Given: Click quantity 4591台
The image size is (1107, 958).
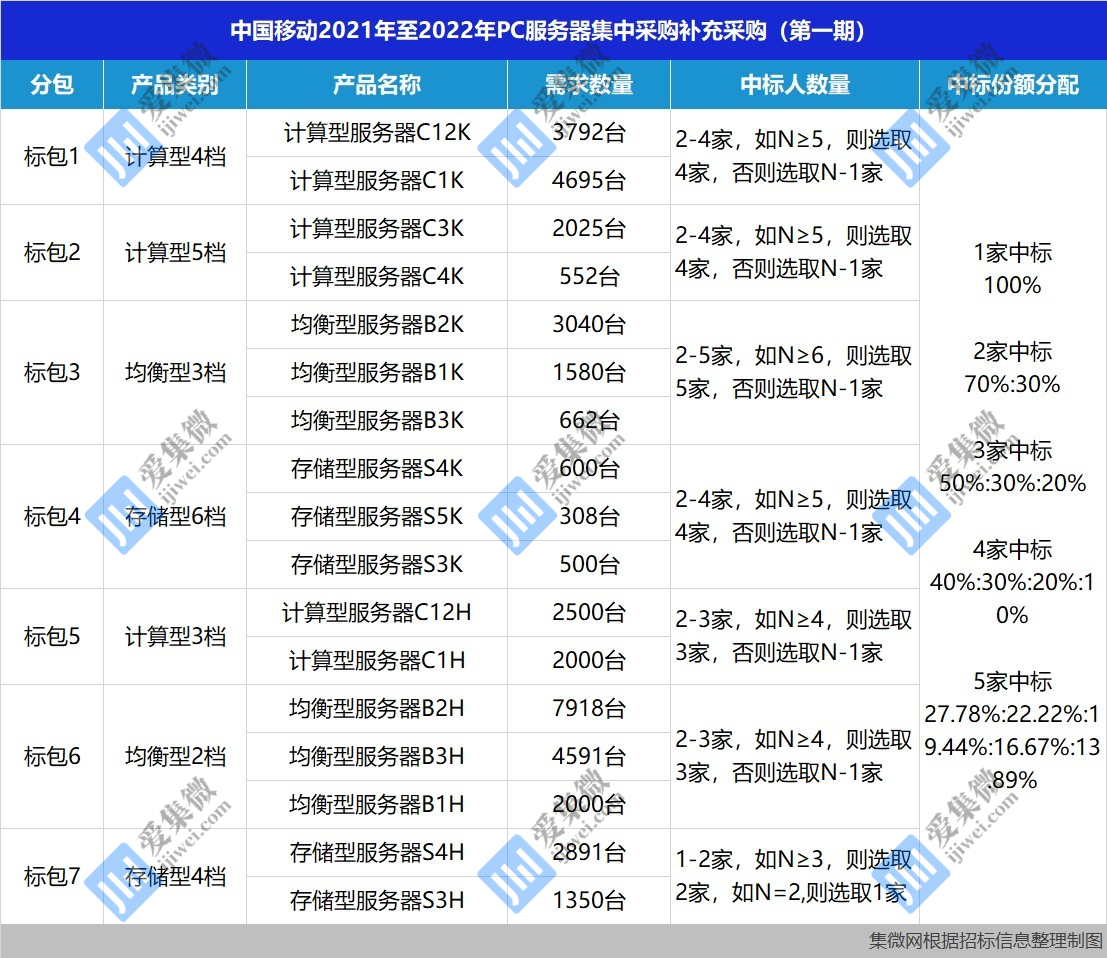Looking at the screenshot, I should [589, 756].
